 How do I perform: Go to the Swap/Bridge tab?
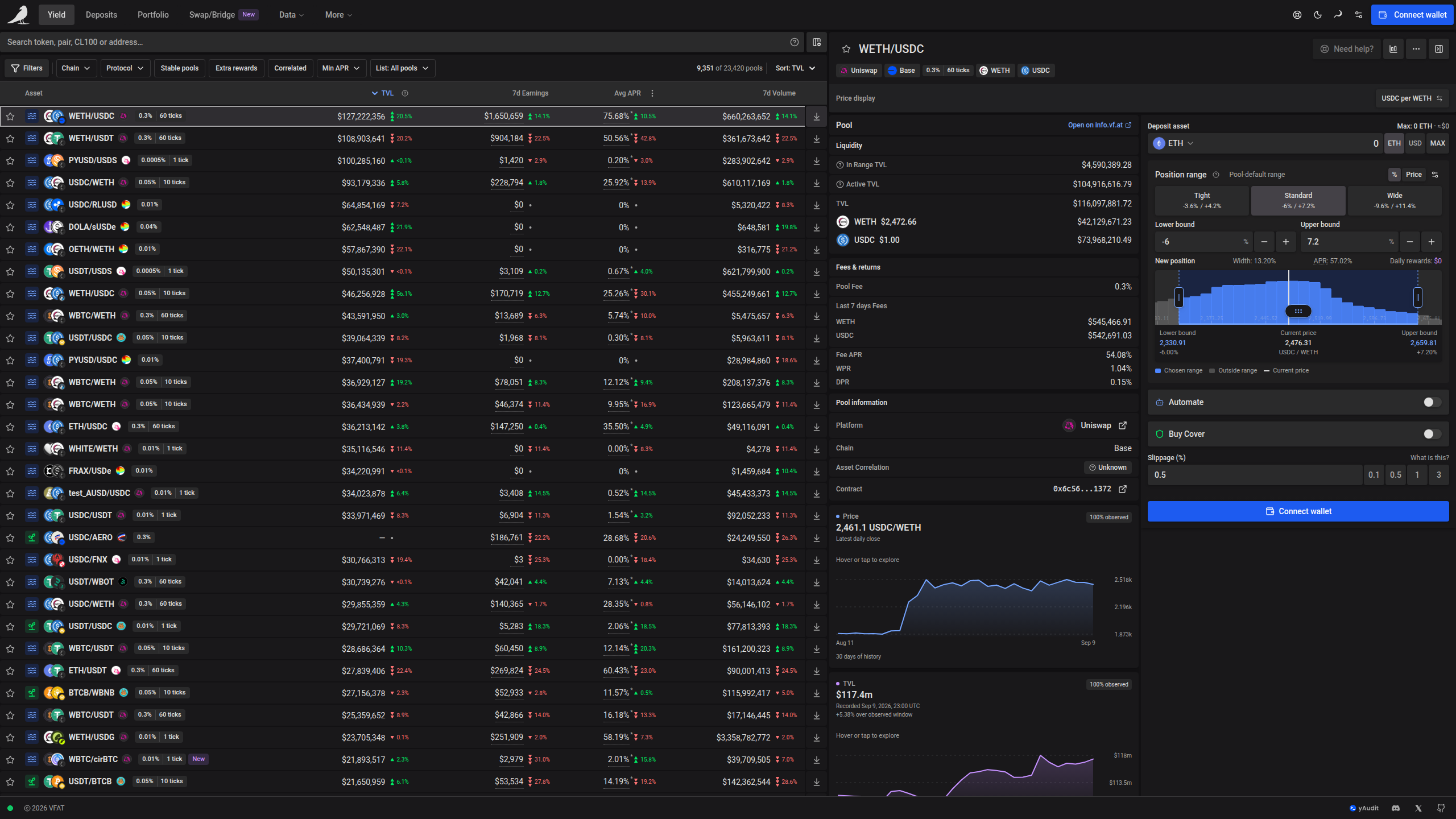click(x=224, y=15)
